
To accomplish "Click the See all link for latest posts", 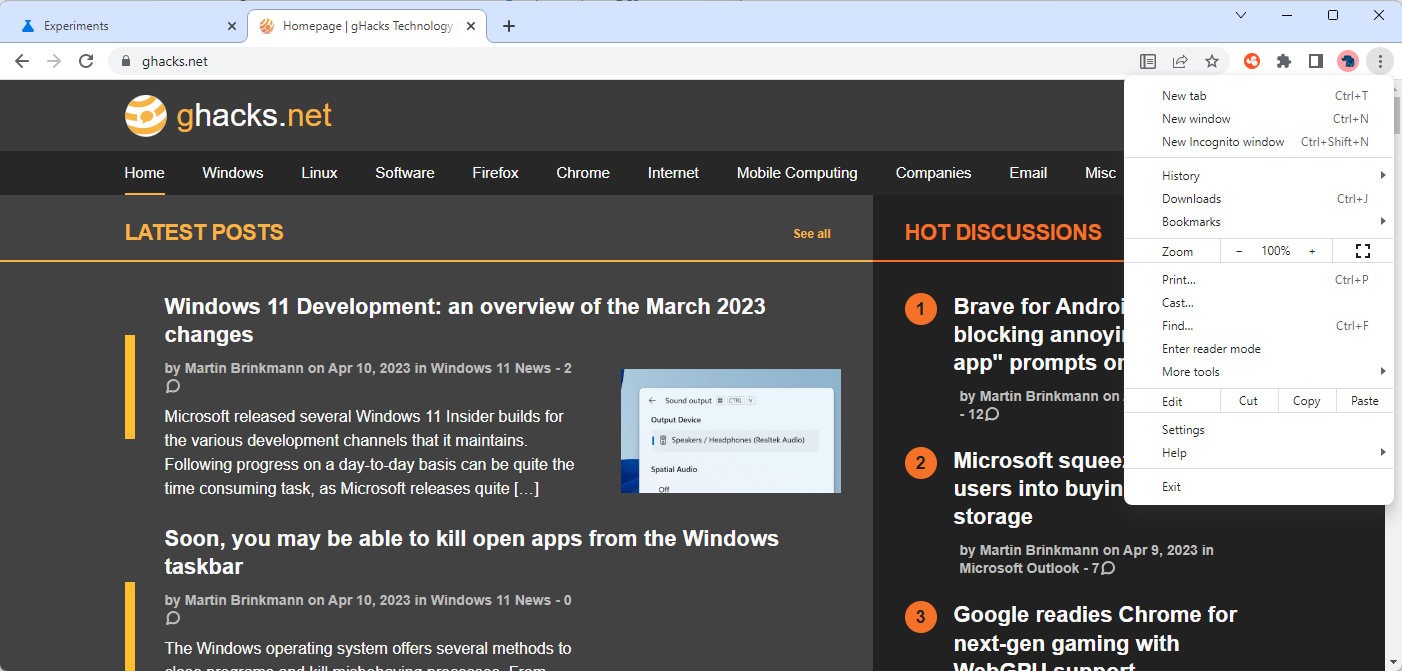I will click(811, 233).
